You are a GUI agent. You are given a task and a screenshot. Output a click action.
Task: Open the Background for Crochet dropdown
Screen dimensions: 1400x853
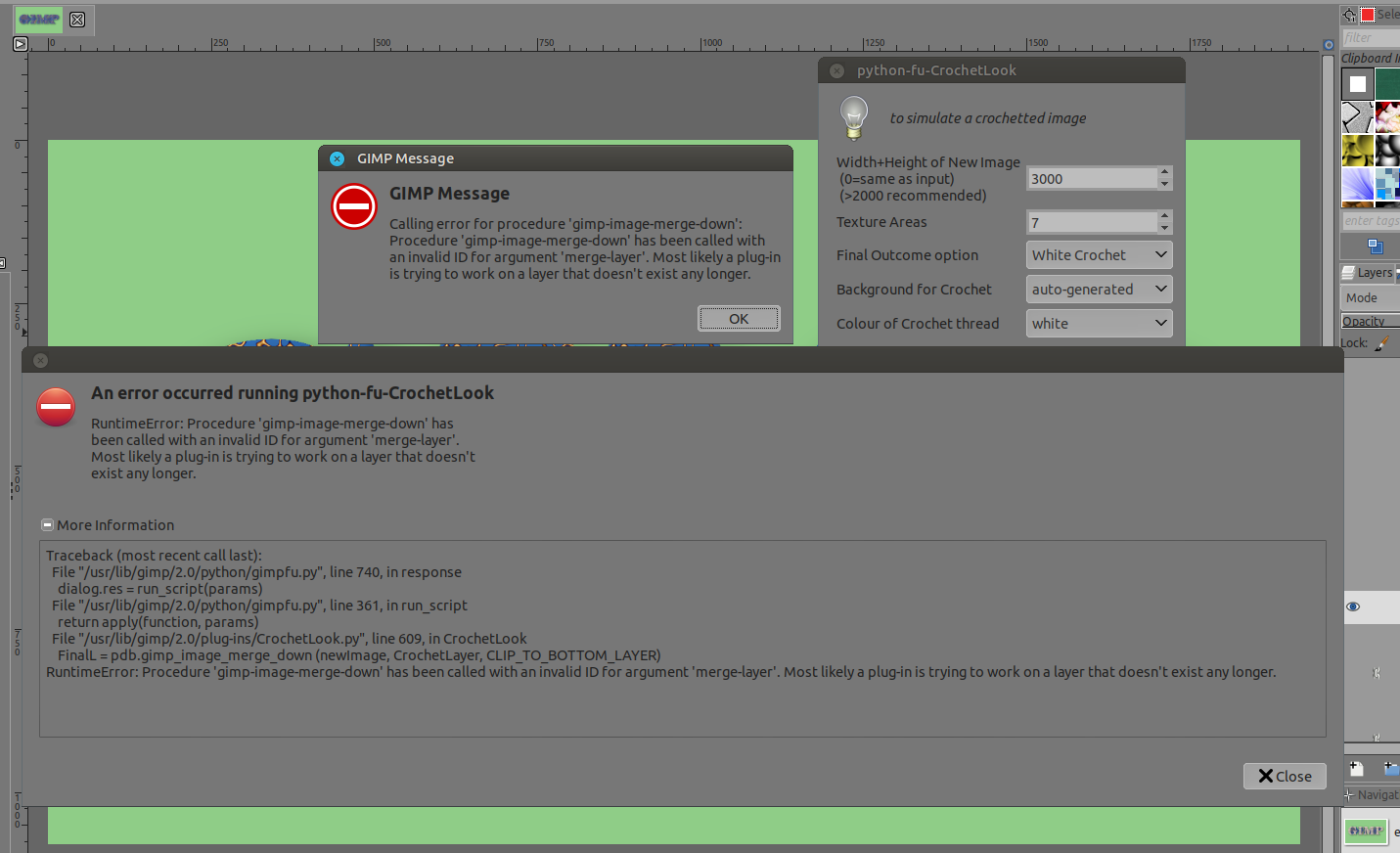1099,290
